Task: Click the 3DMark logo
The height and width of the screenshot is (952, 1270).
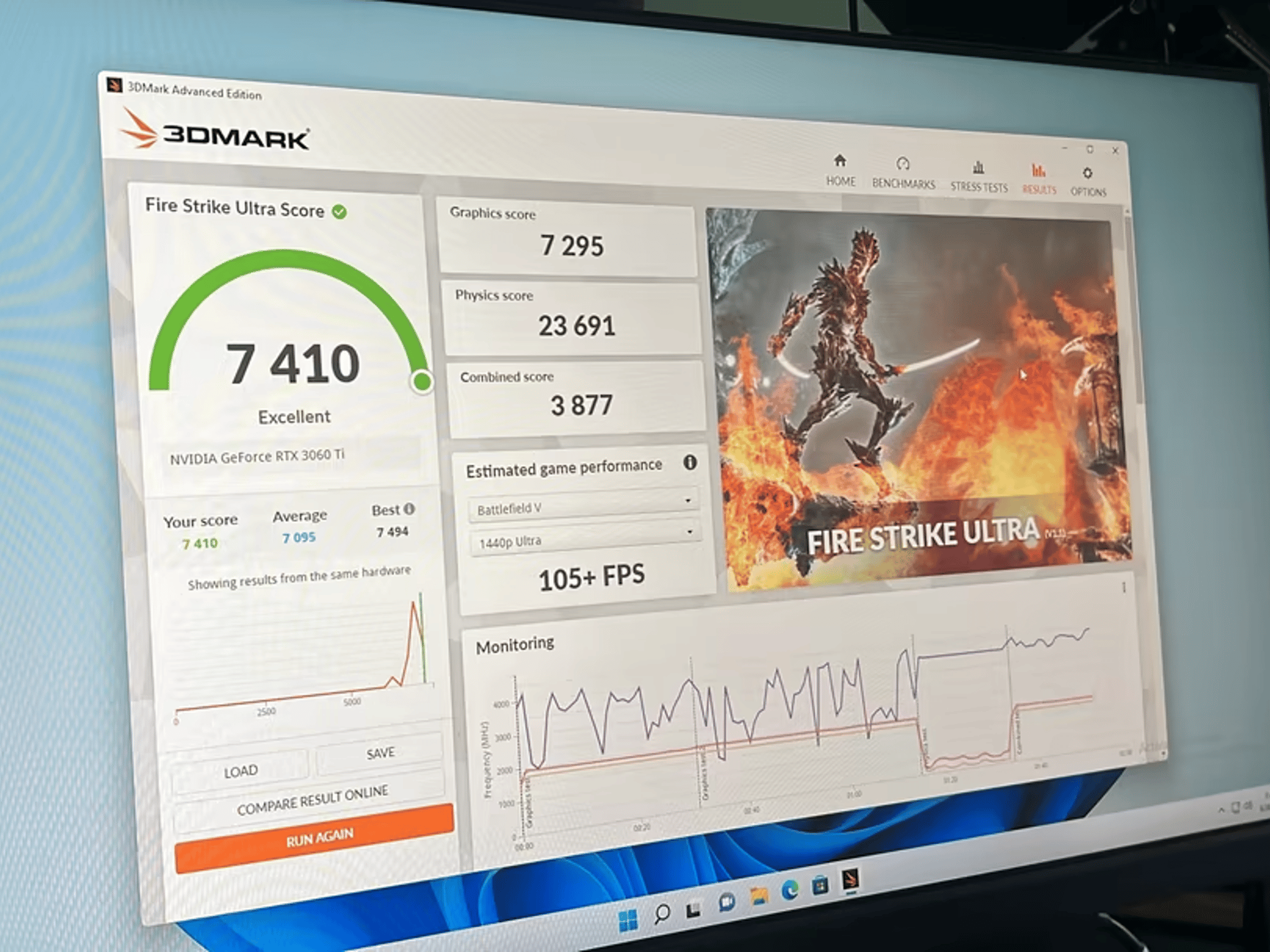Action: 215,131
